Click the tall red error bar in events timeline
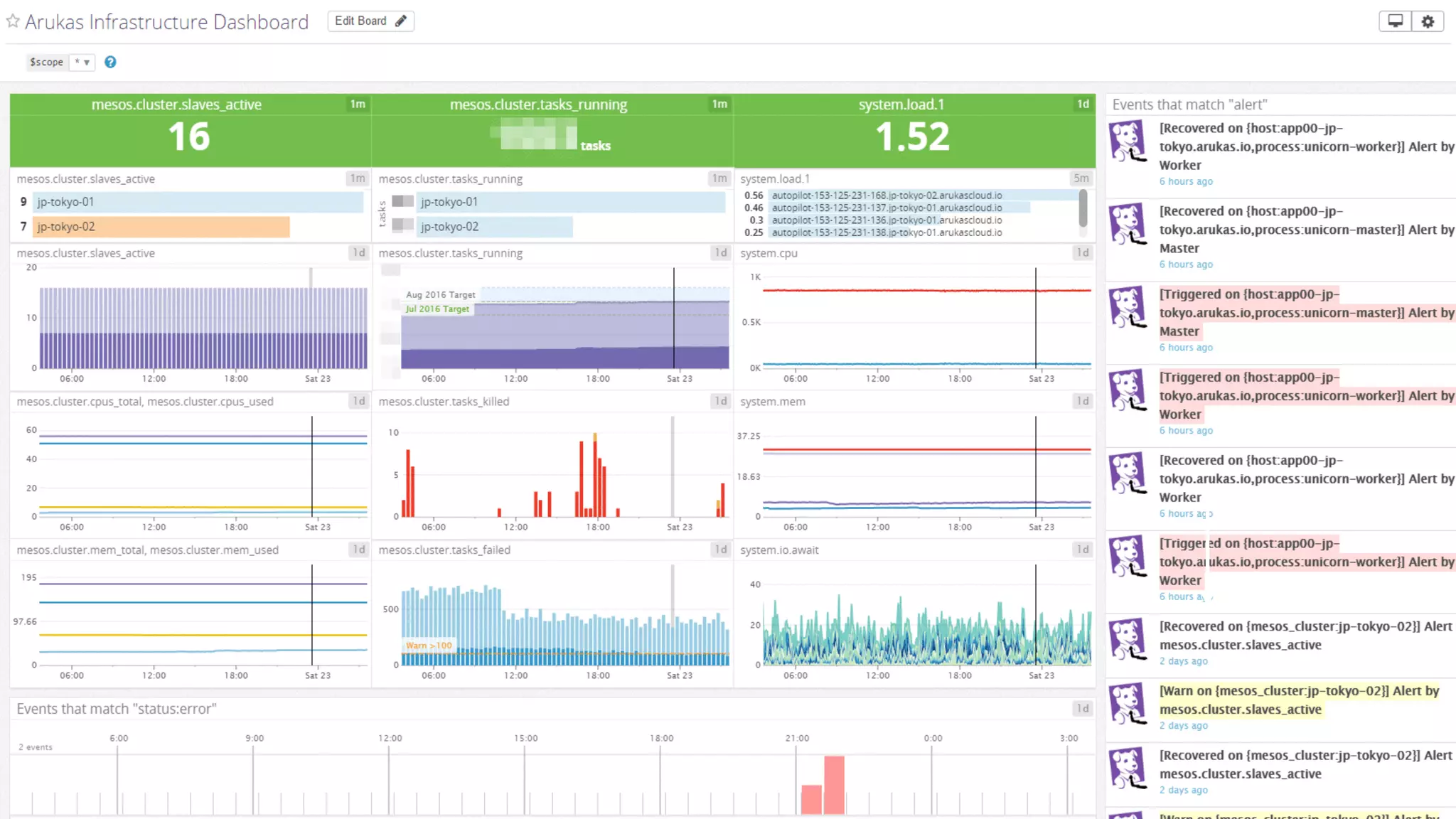Screen dimensions: 1456x819 coord(834,784)
